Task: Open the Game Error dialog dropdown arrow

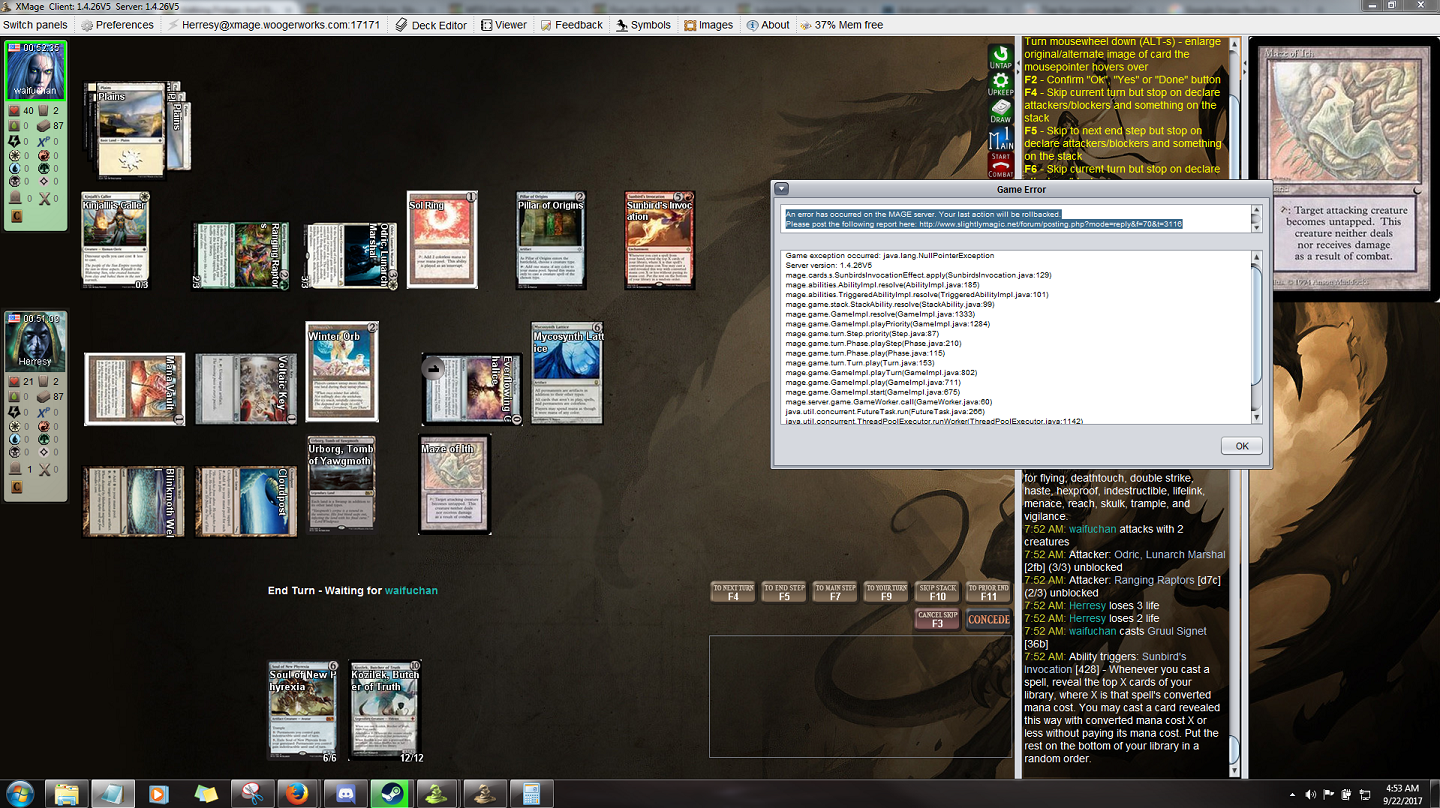Action: tap(782, 189)
